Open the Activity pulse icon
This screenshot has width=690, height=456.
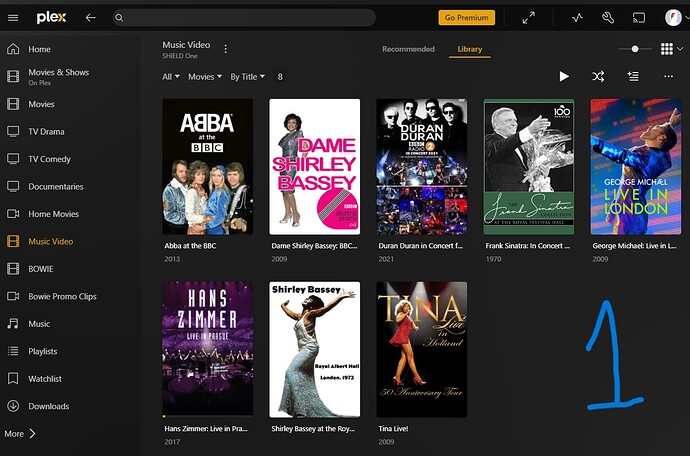577,18
